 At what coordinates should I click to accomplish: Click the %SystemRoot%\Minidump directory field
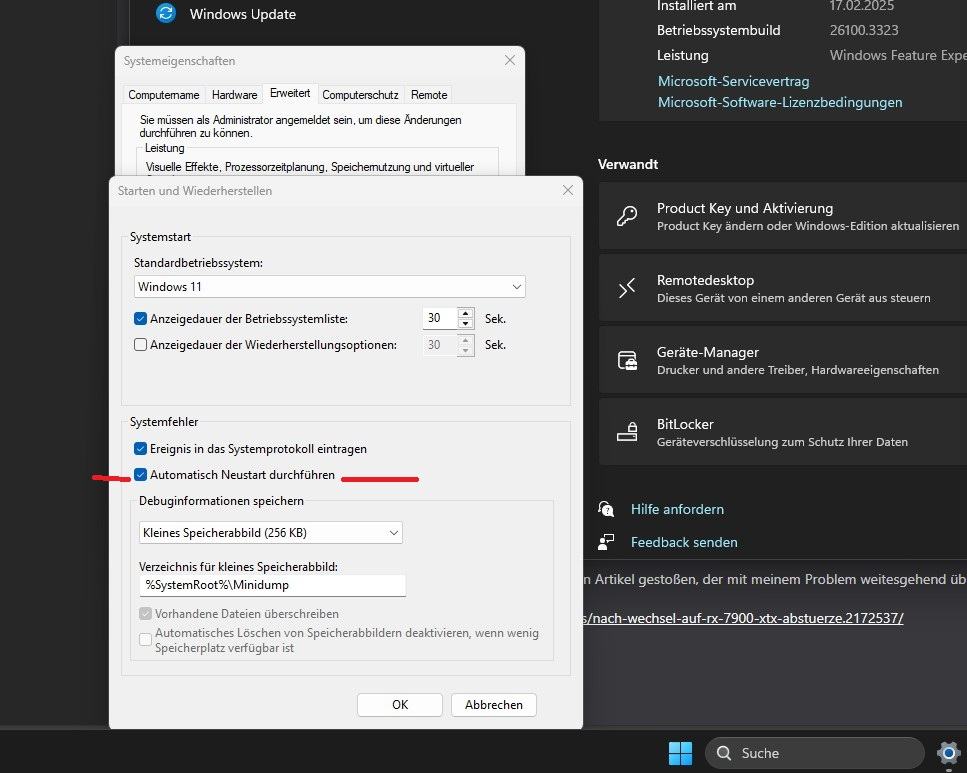272,585
